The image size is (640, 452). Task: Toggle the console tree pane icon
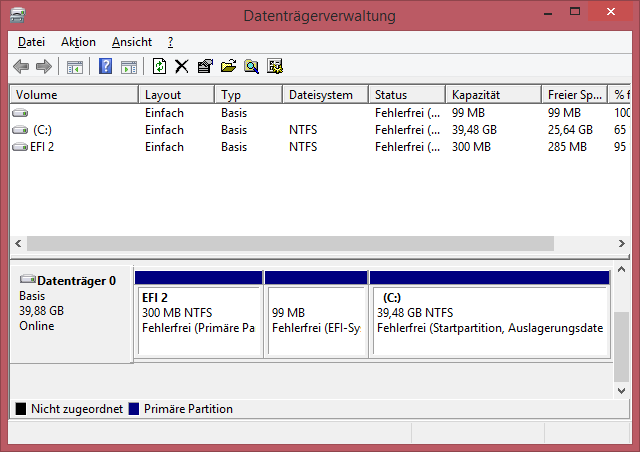pos(75,67)
